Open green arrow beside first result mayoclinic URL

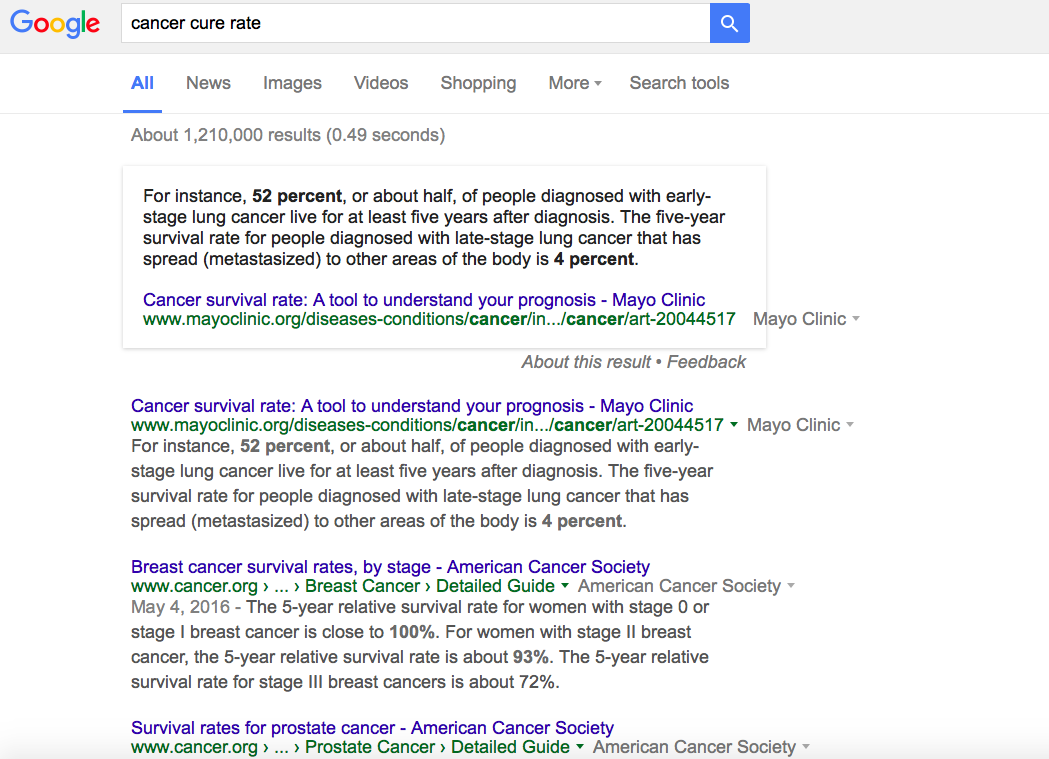coord(734,425)
